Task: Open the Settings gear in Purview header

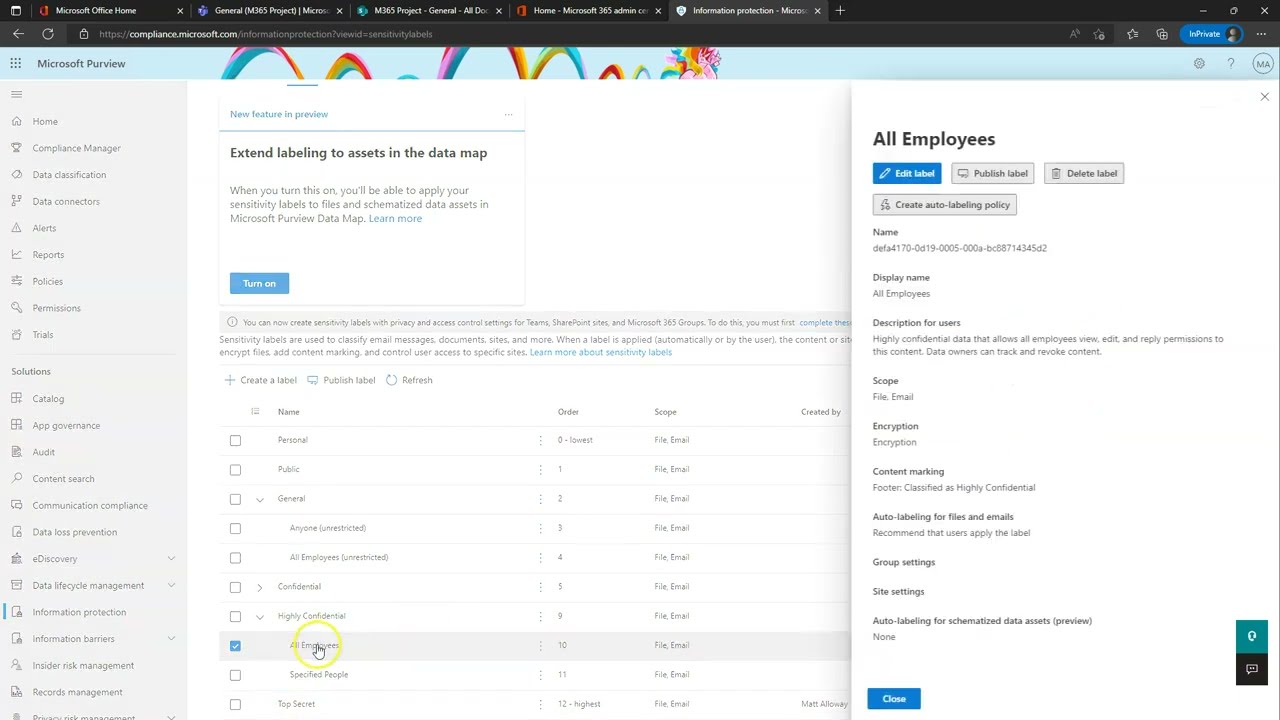Action: coord(1199,63)
